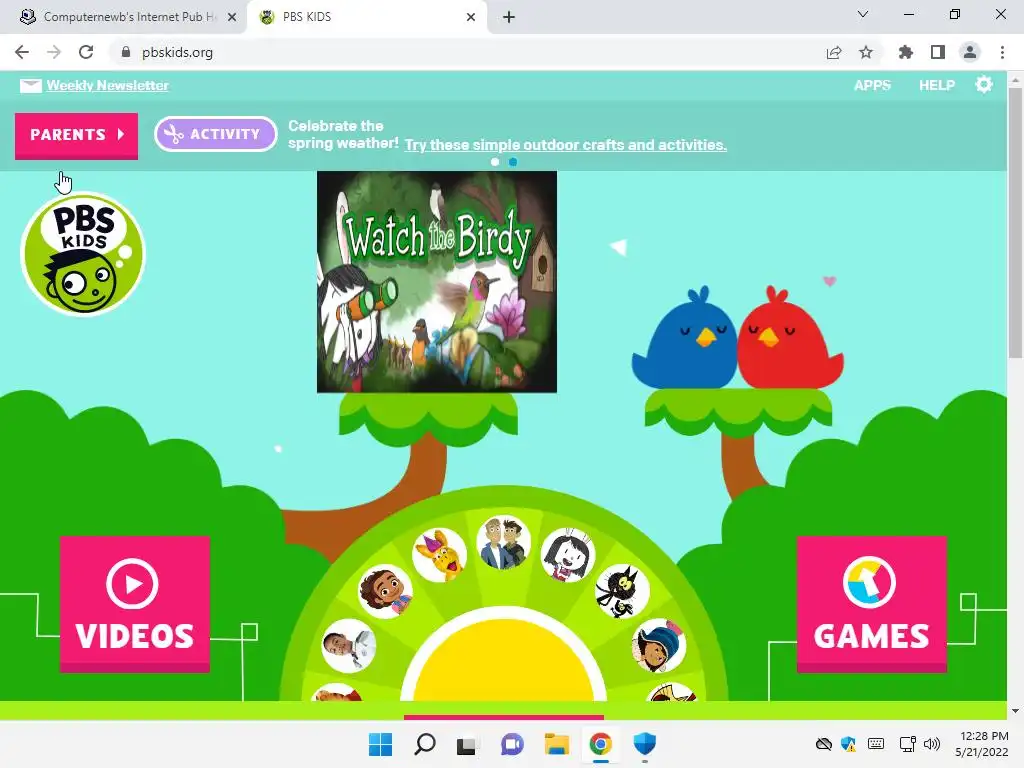Screen dimensions: 1024x768
Task: Click the ACTIVITY scissors badge
Action: coord(216,134)
